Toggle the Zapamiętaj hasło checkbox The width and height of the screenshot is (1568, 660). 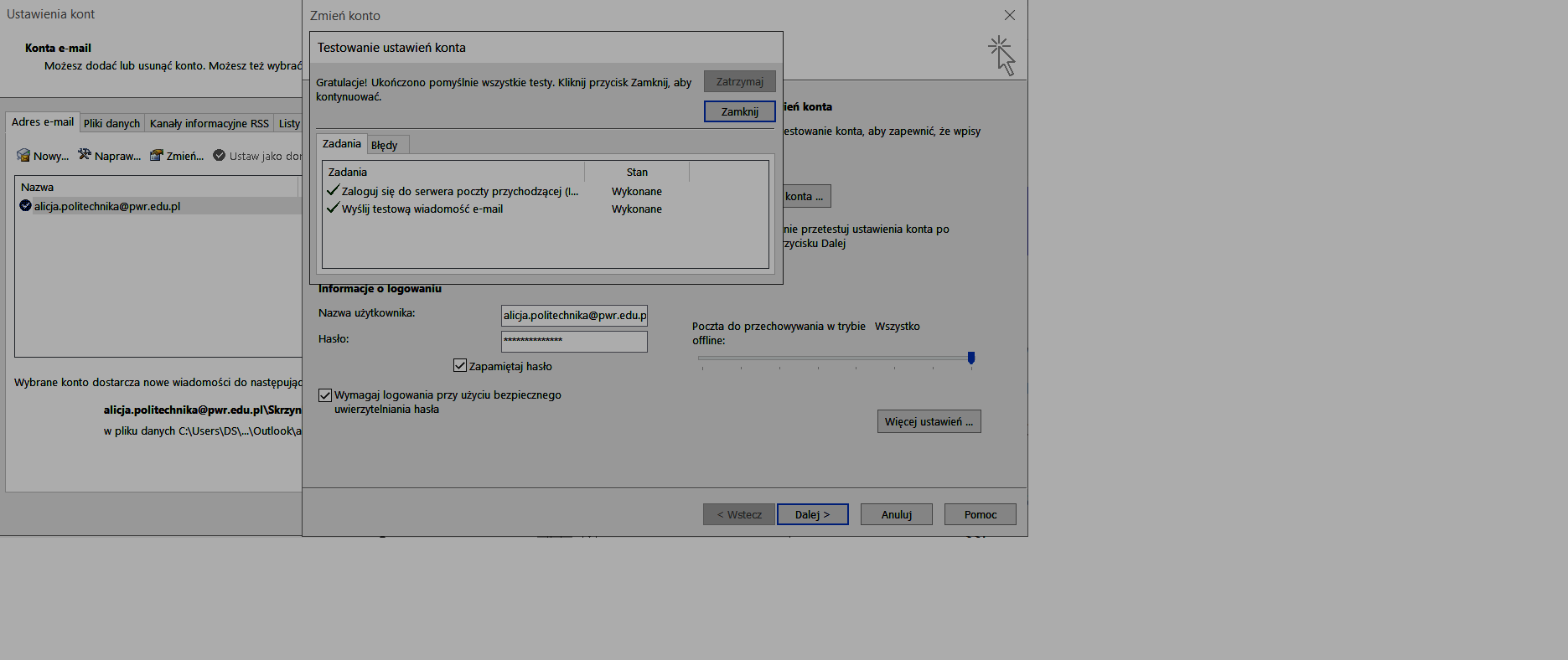(459, 366)
